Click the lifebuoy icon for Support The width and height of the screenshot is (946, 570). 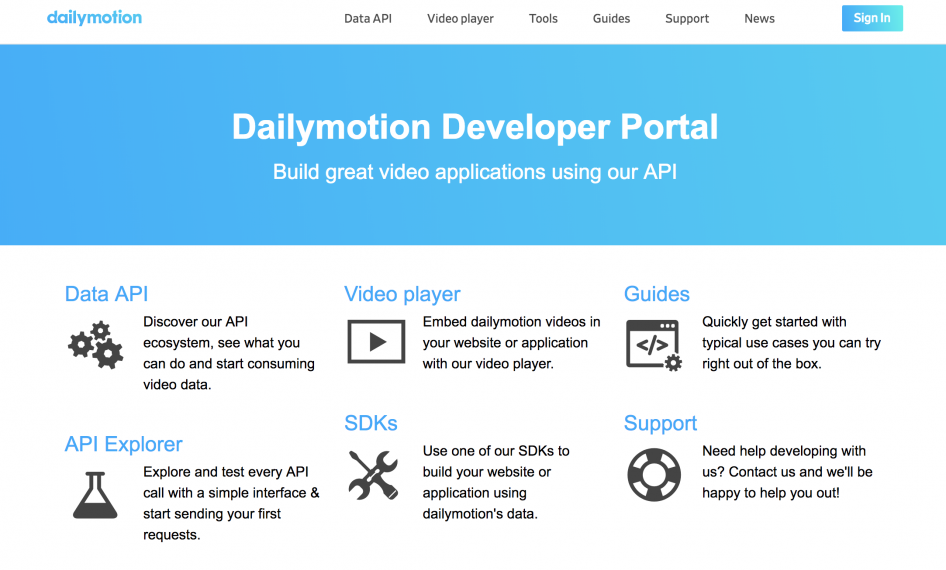654,475
